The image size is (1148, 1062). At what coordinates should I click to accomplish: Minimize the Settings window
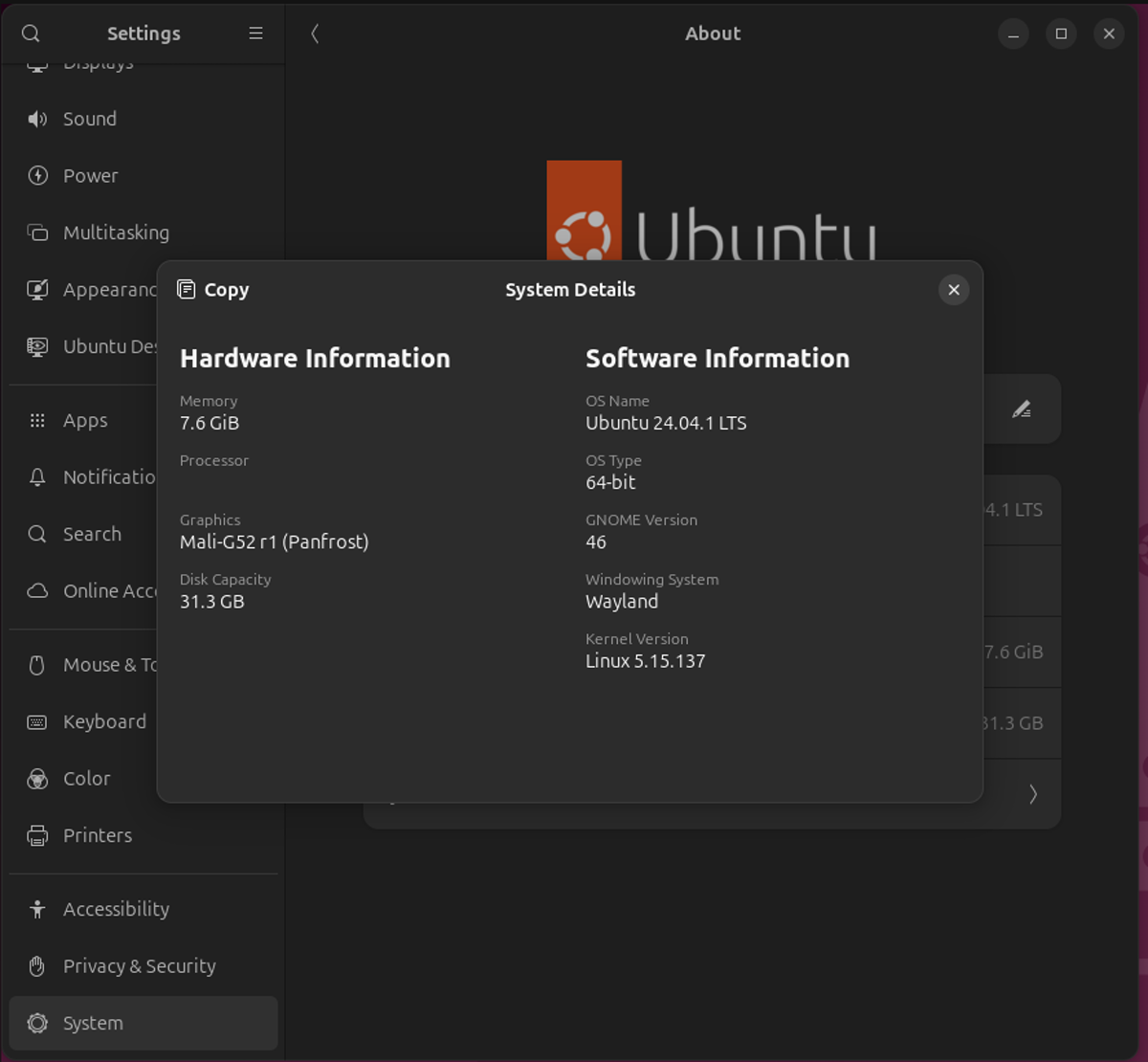[1013, 33]
